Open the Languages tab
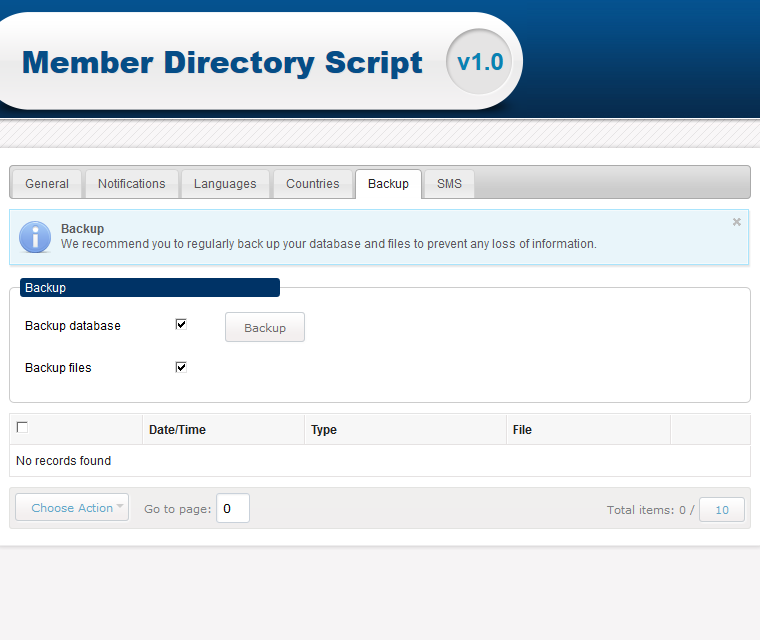This screenshot has height=640, width=760. (225, 184)
